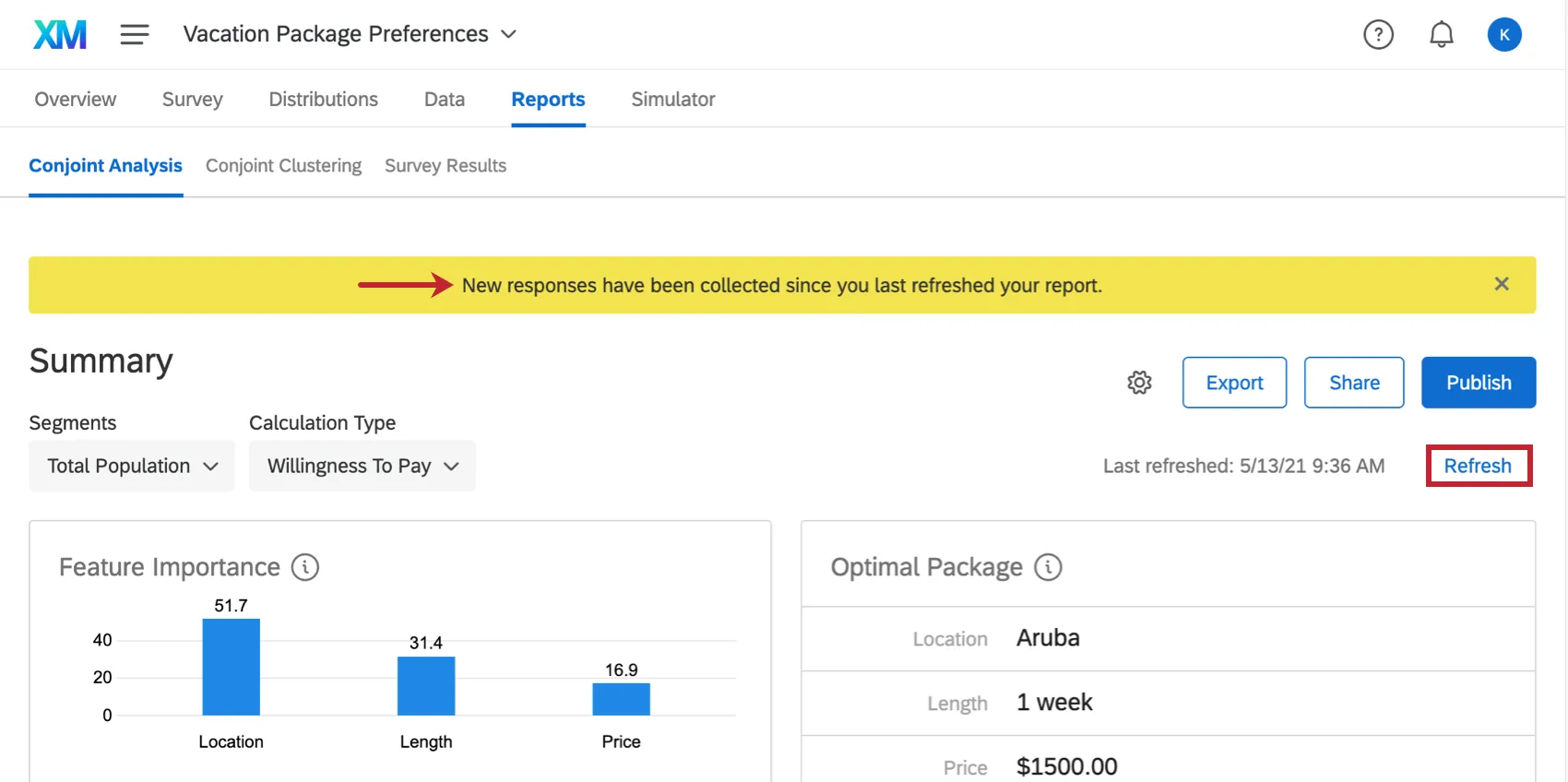This screenshot has width=1568, height=782.
Task: Go to the Survey Results tab
Action: click(x=445, y=166)
